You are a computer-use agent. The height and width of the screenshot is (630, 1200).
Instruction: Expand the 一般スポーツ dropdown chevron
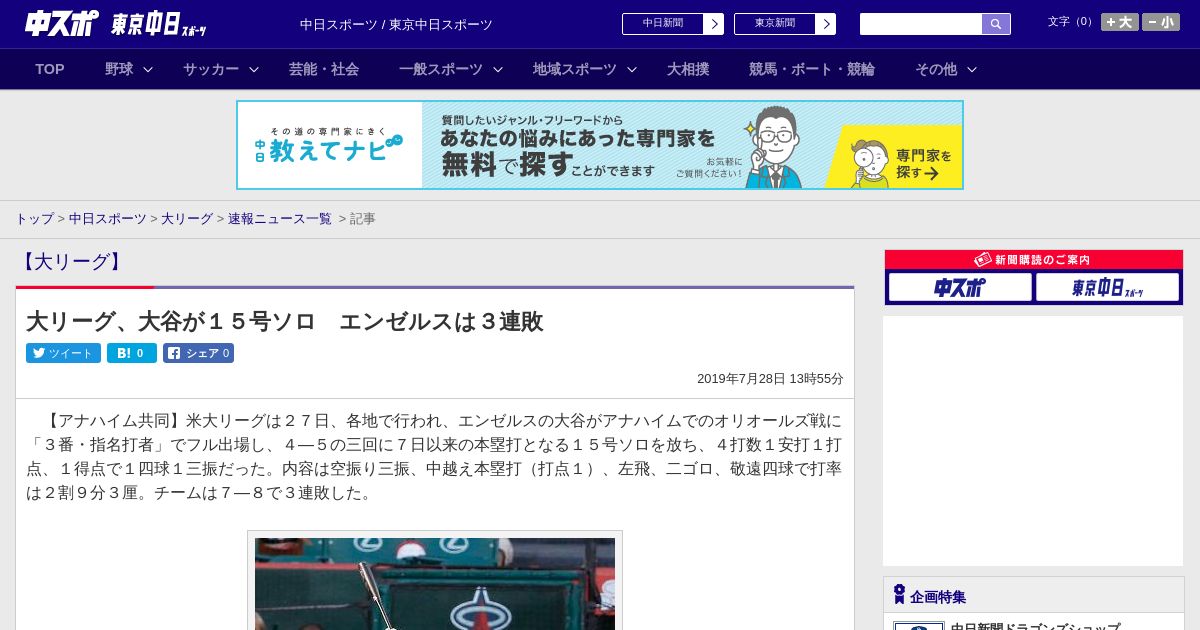(x=498, y=69)
